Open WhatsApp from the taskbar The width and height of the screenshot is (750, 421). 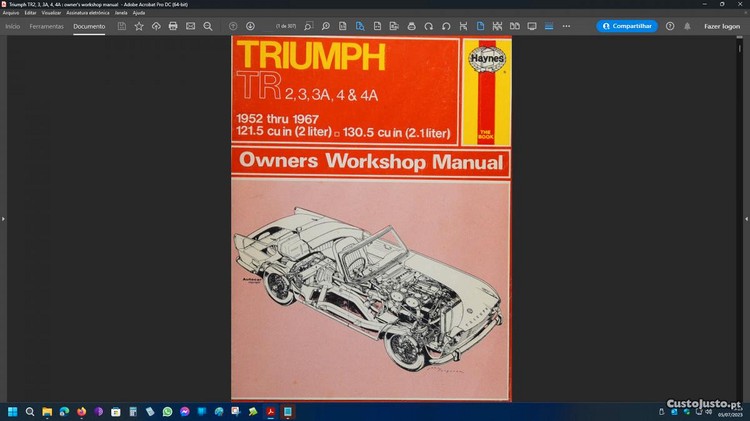click(x=167, y=411)
